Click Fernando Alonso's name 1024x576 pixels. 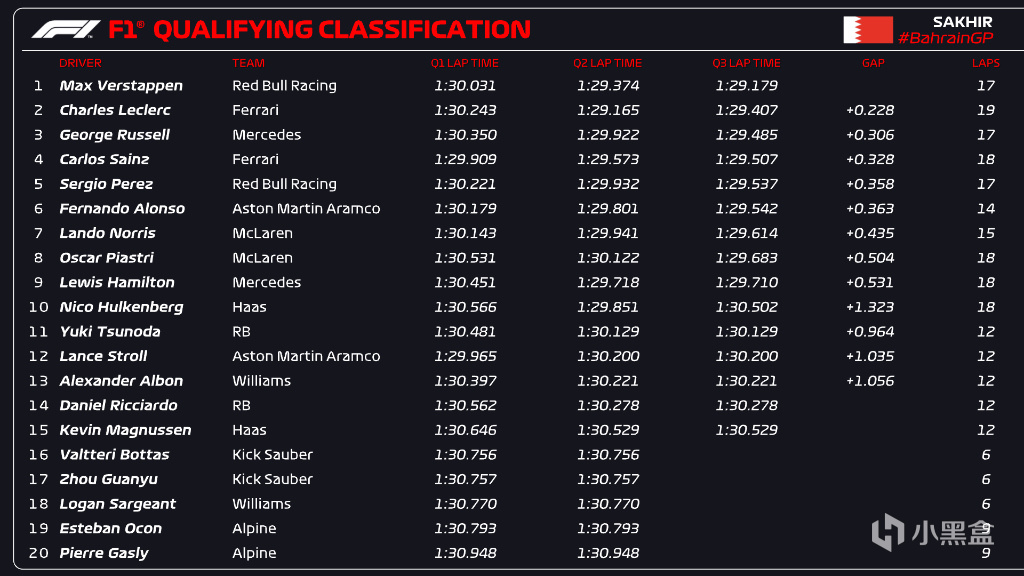(122, 209)
